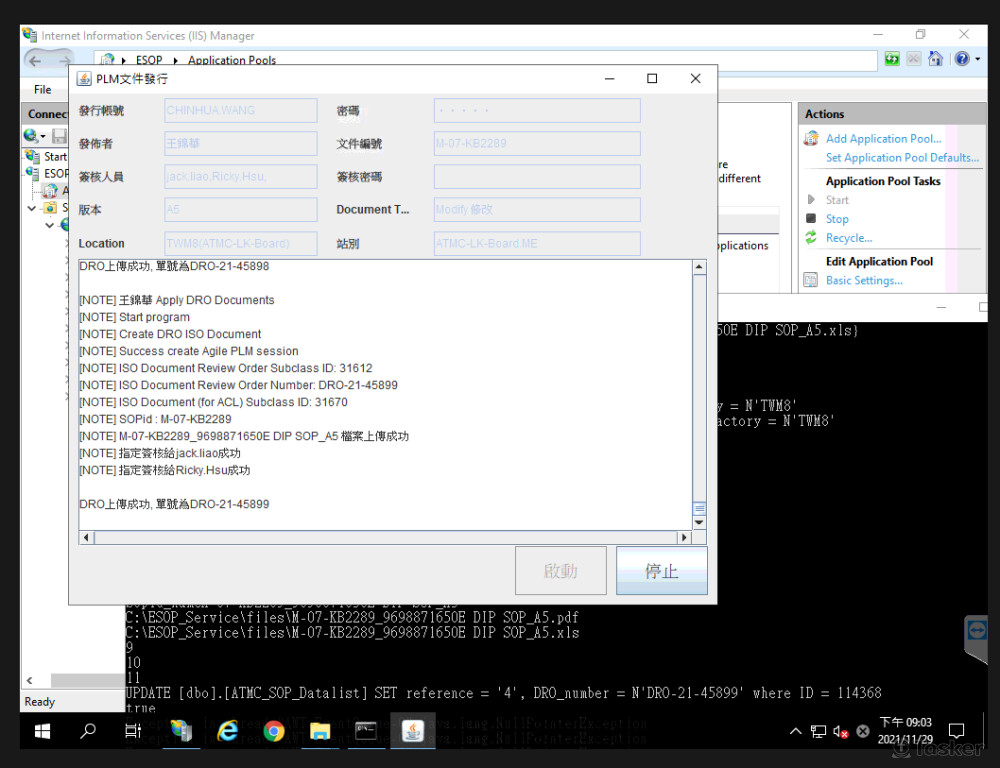Open the blue Help question mark icon
Image resolution: width=1000 pixels, height=768 pixels.
click(x=960, y=60)
